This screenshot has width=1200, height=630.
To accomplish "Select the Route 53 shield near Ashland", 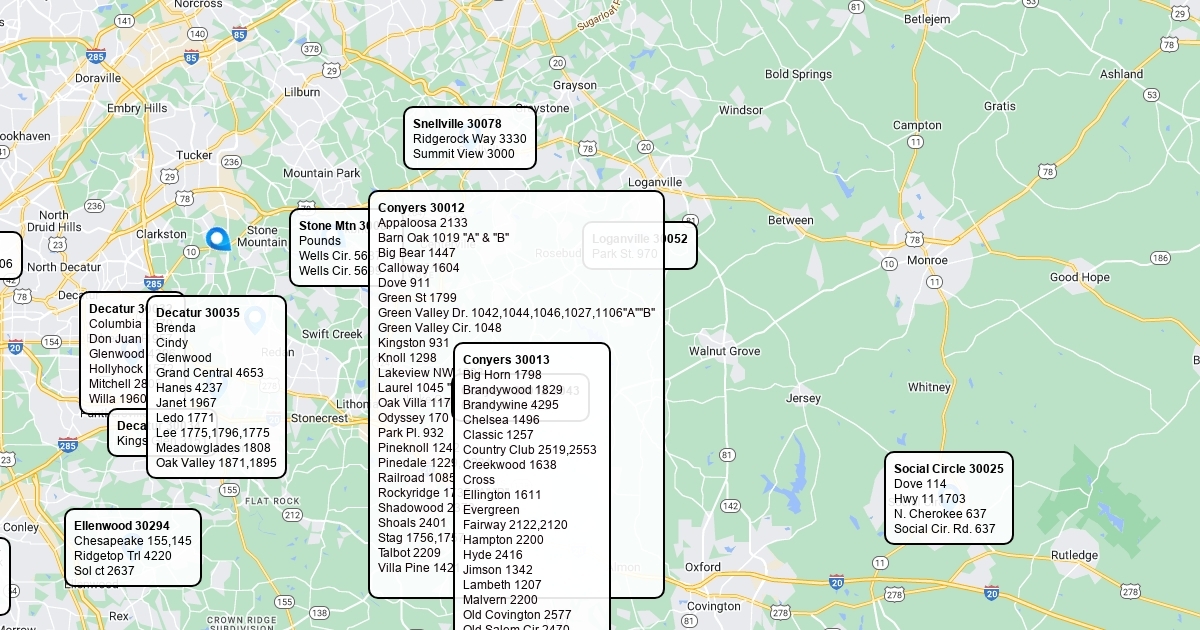I will coord(1152,95).
